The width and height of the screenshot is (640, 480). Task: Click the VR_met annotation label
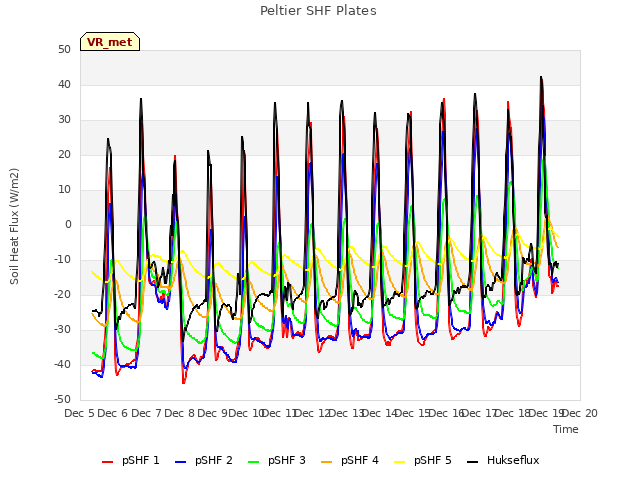110,42
